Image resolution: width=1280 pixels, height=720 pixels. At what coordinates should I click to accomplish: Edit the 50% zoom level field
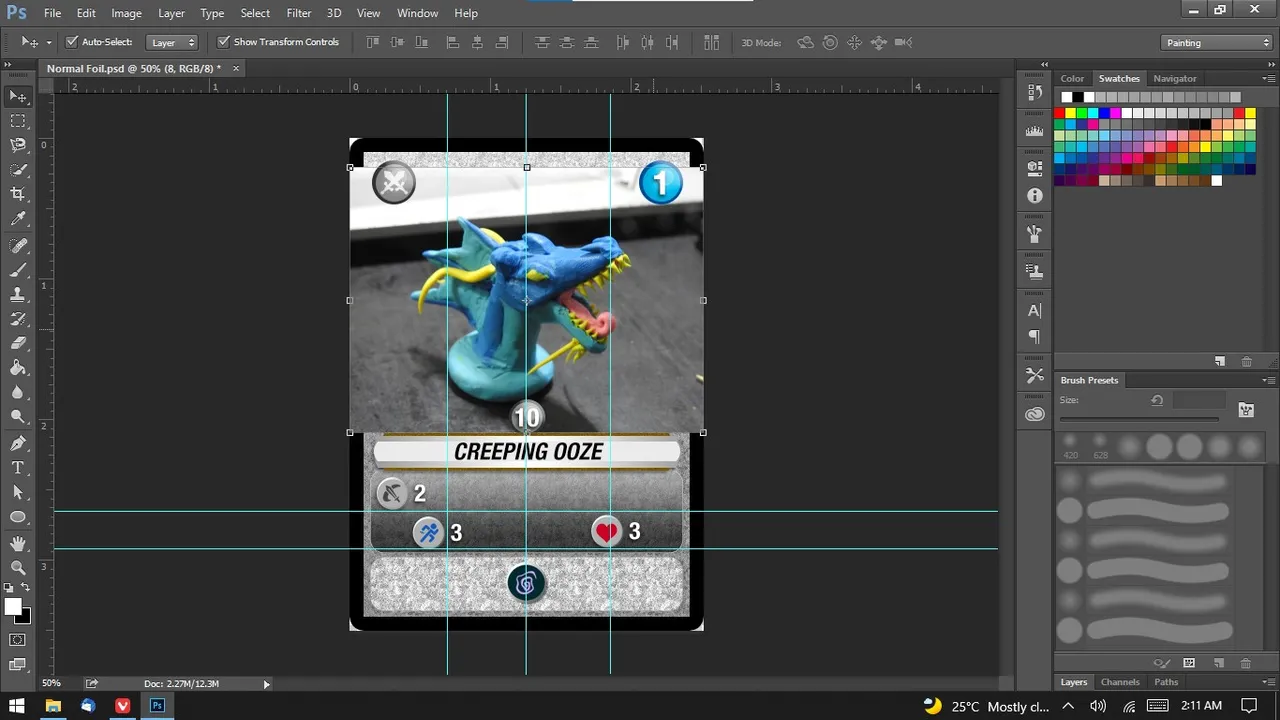(x=52, y=684)
